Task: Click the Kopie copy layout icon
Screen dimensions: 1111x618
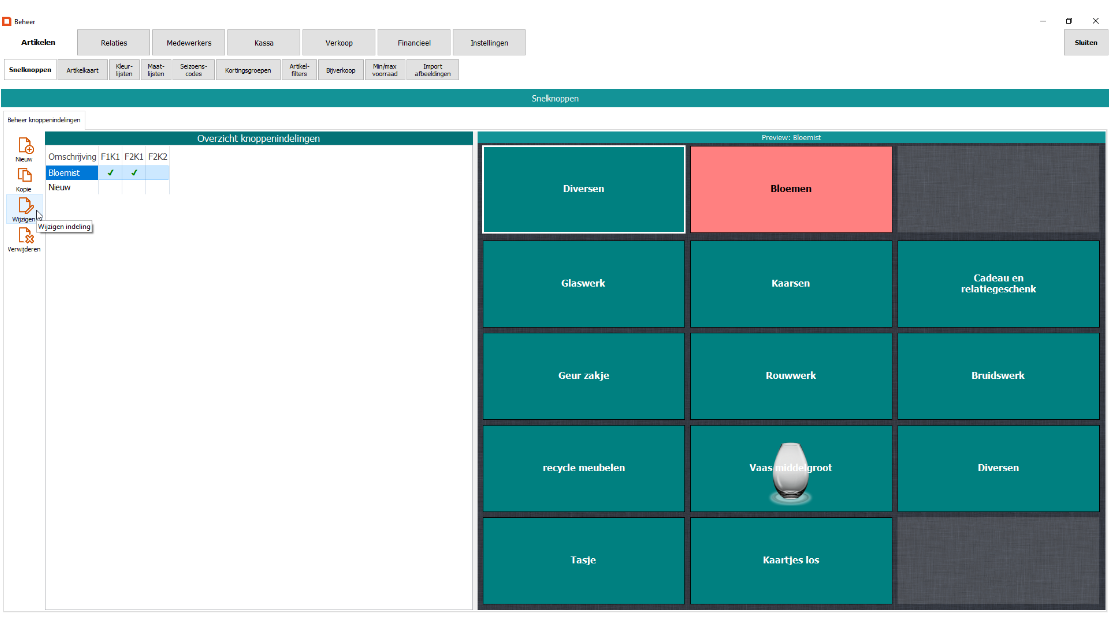Action: [x=24, y=177]
